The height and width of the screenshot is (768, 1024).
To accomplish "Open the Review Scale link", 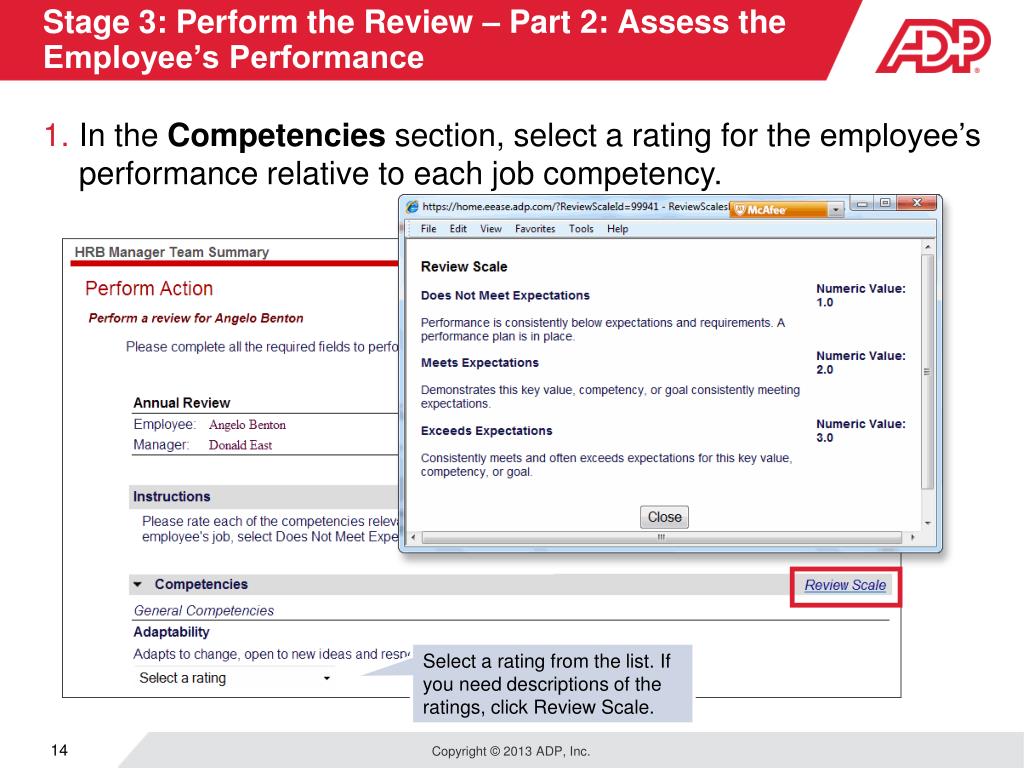I will [845, 585].
